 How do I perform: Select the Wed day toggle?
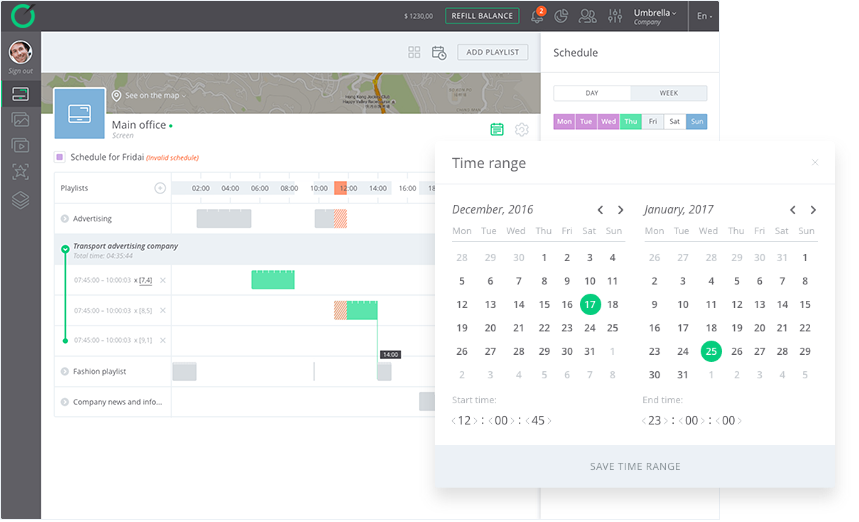[609, 122]
